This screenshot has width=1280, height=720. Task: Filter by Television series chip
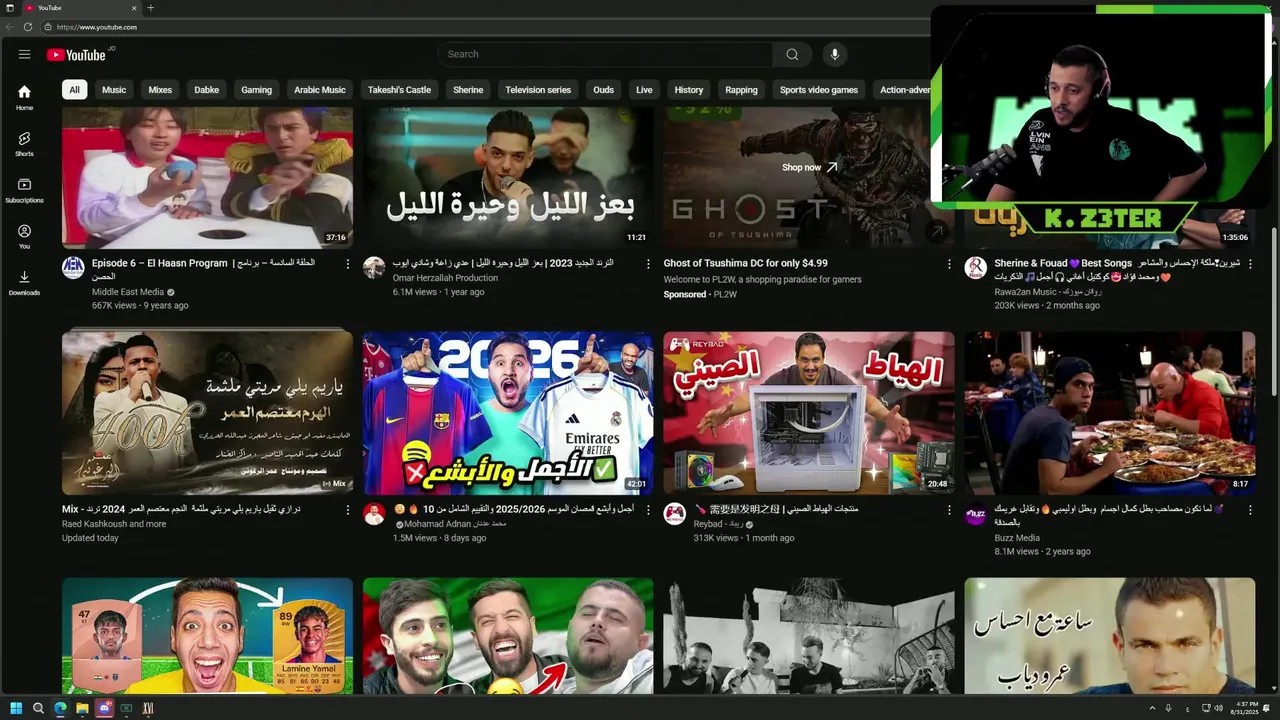[538, 90]
